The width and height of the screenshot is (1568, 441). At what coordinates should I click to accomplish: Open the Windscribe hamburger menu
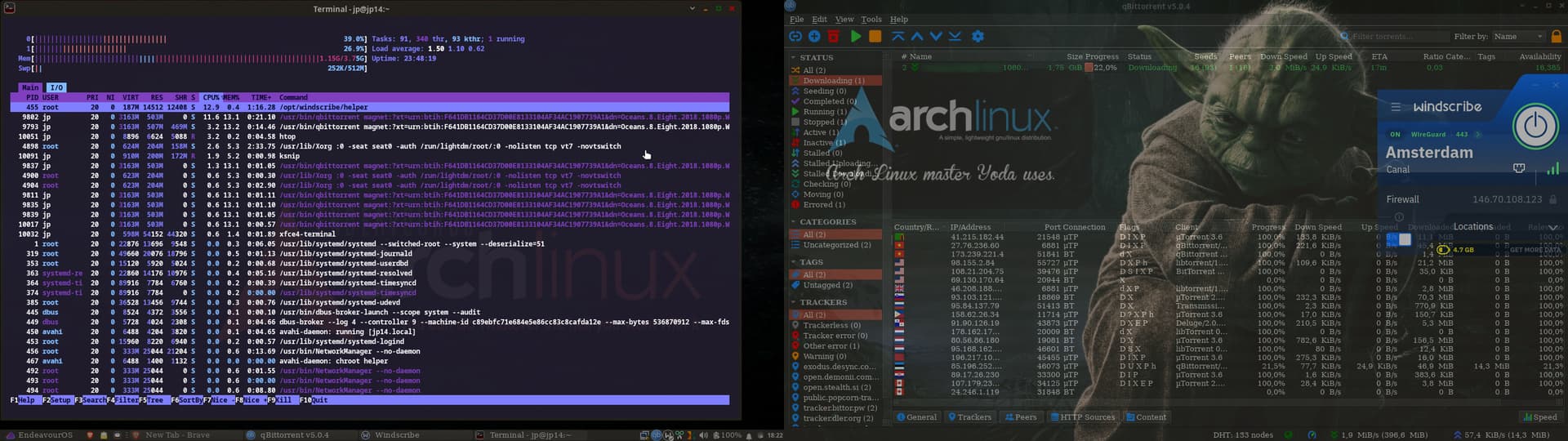point(1396,107)
